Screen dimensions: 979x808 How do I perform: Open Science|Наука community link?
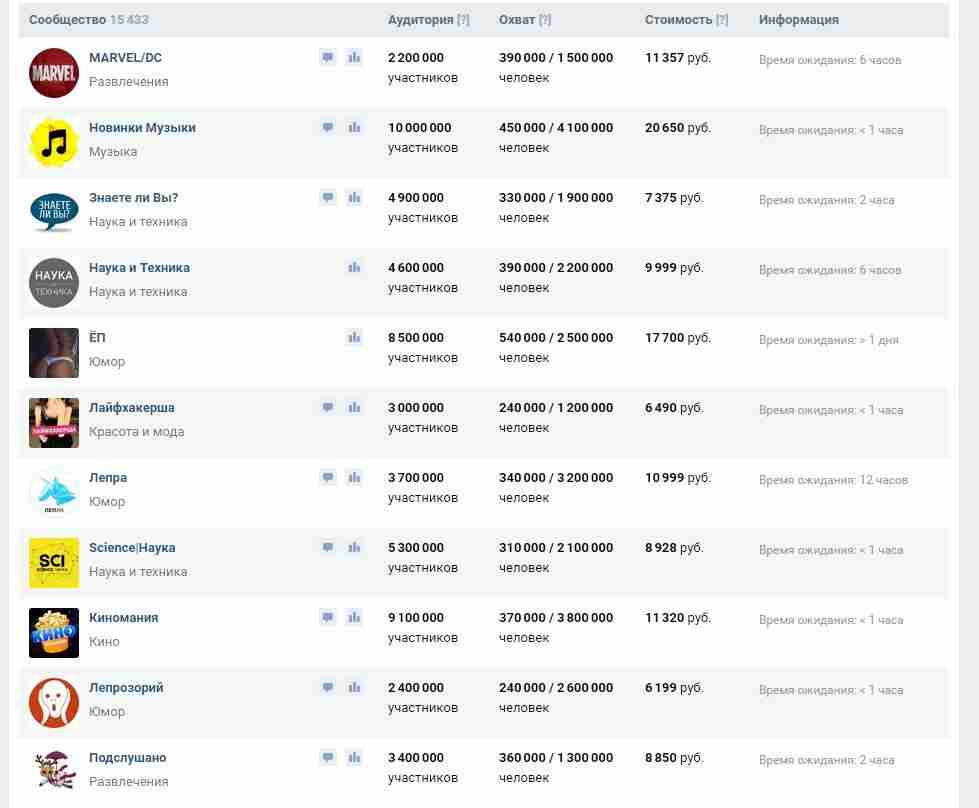click(132, 547)
